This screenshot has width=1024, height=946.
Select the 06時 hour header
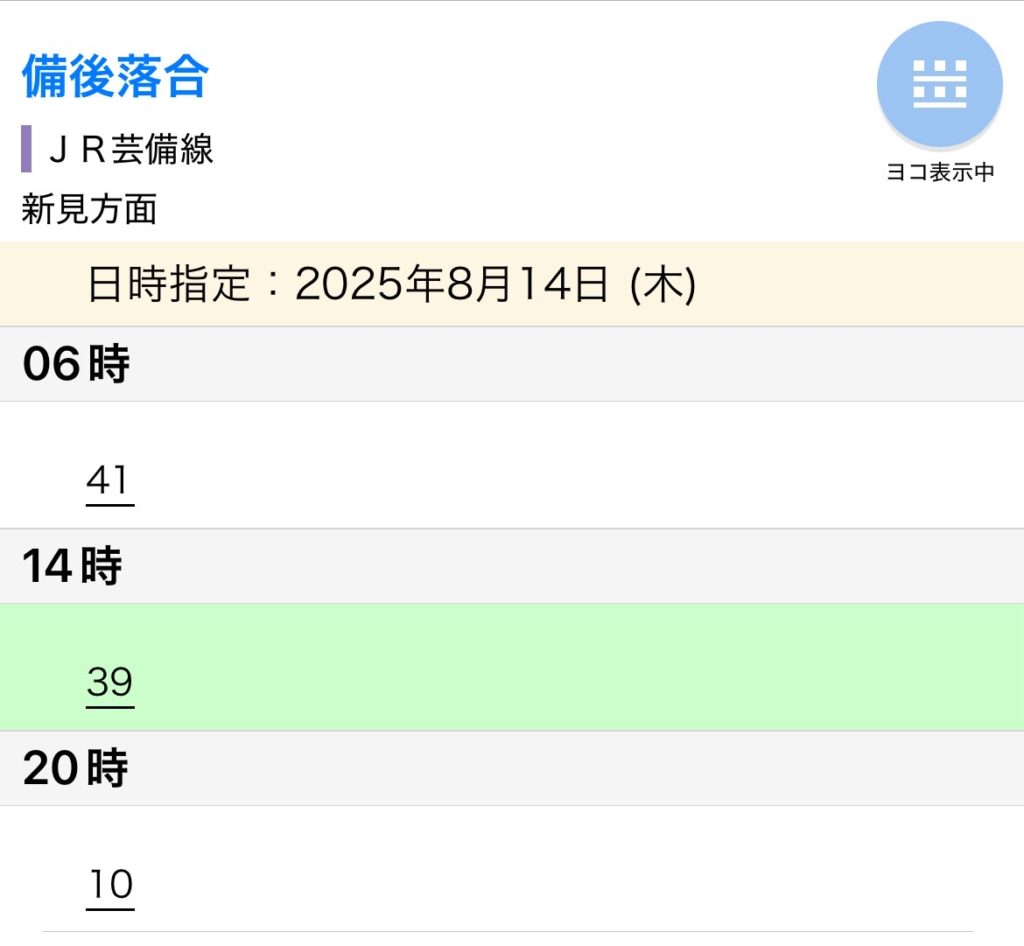point(76,365)
